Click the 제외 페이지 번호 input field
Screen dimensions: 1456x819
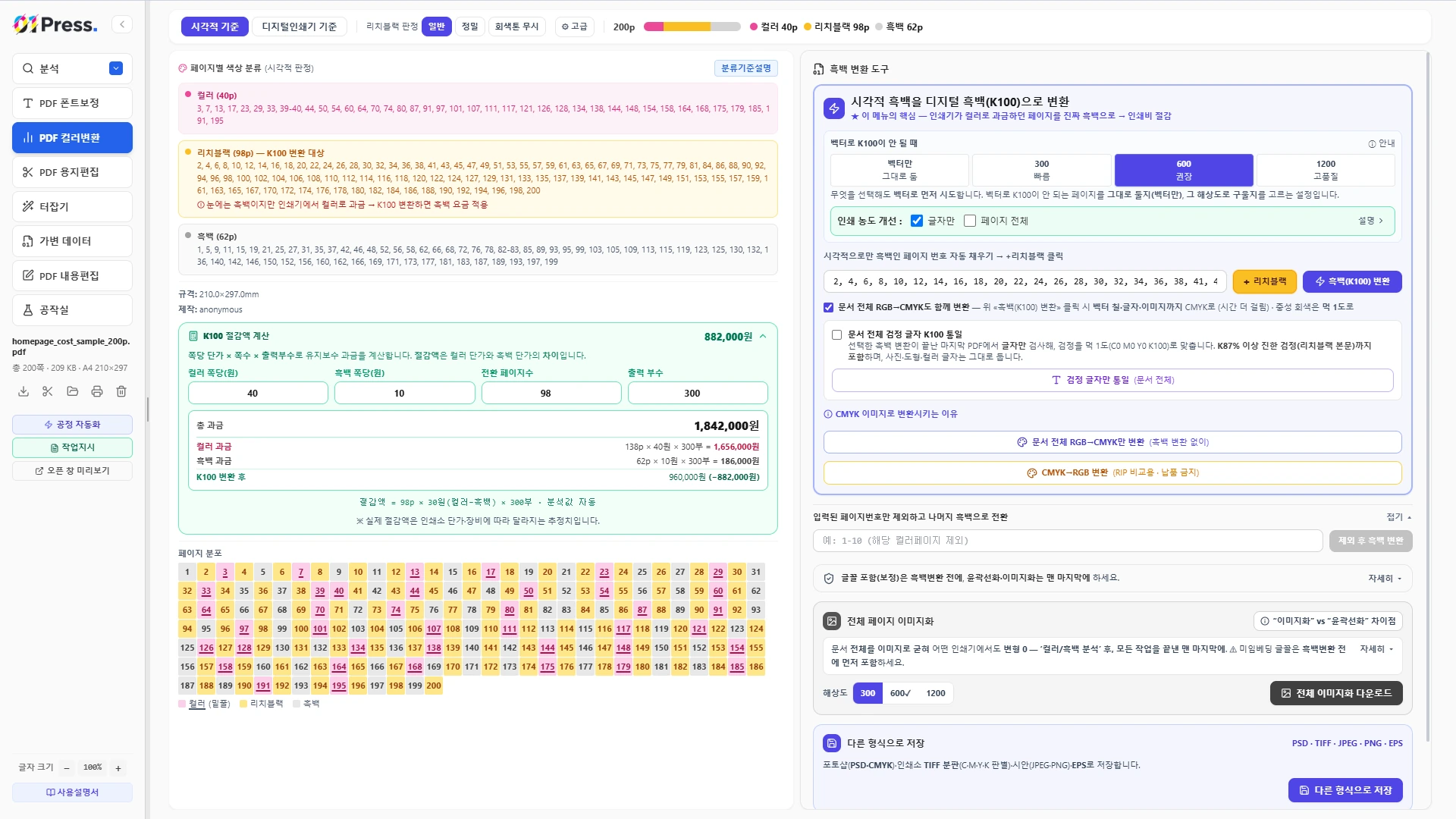pos(1068,541)
